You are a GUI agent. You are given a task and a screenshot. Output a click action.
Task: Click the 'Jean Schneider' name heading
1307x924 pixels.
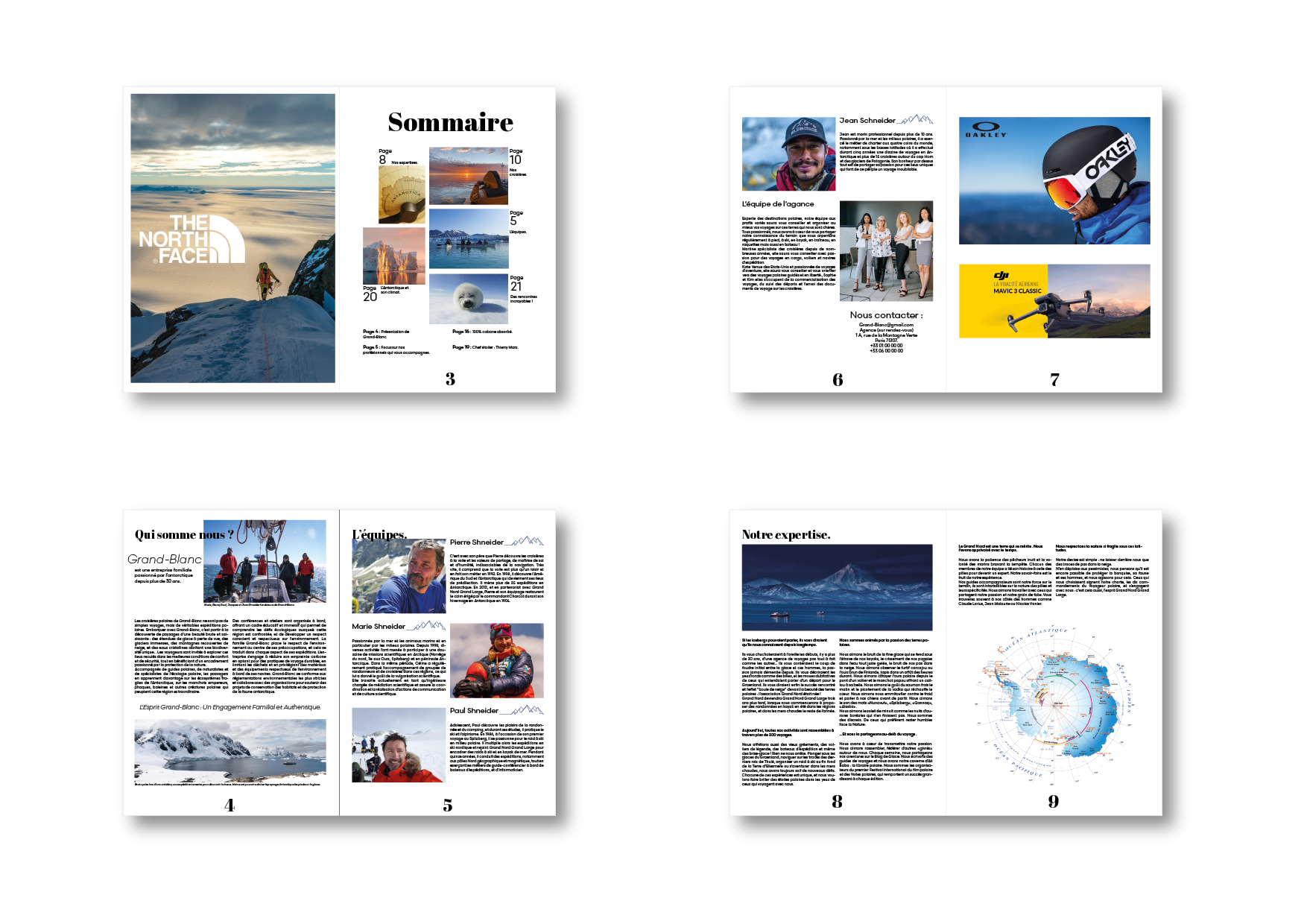pyautogui.click(x=867, y=120)
